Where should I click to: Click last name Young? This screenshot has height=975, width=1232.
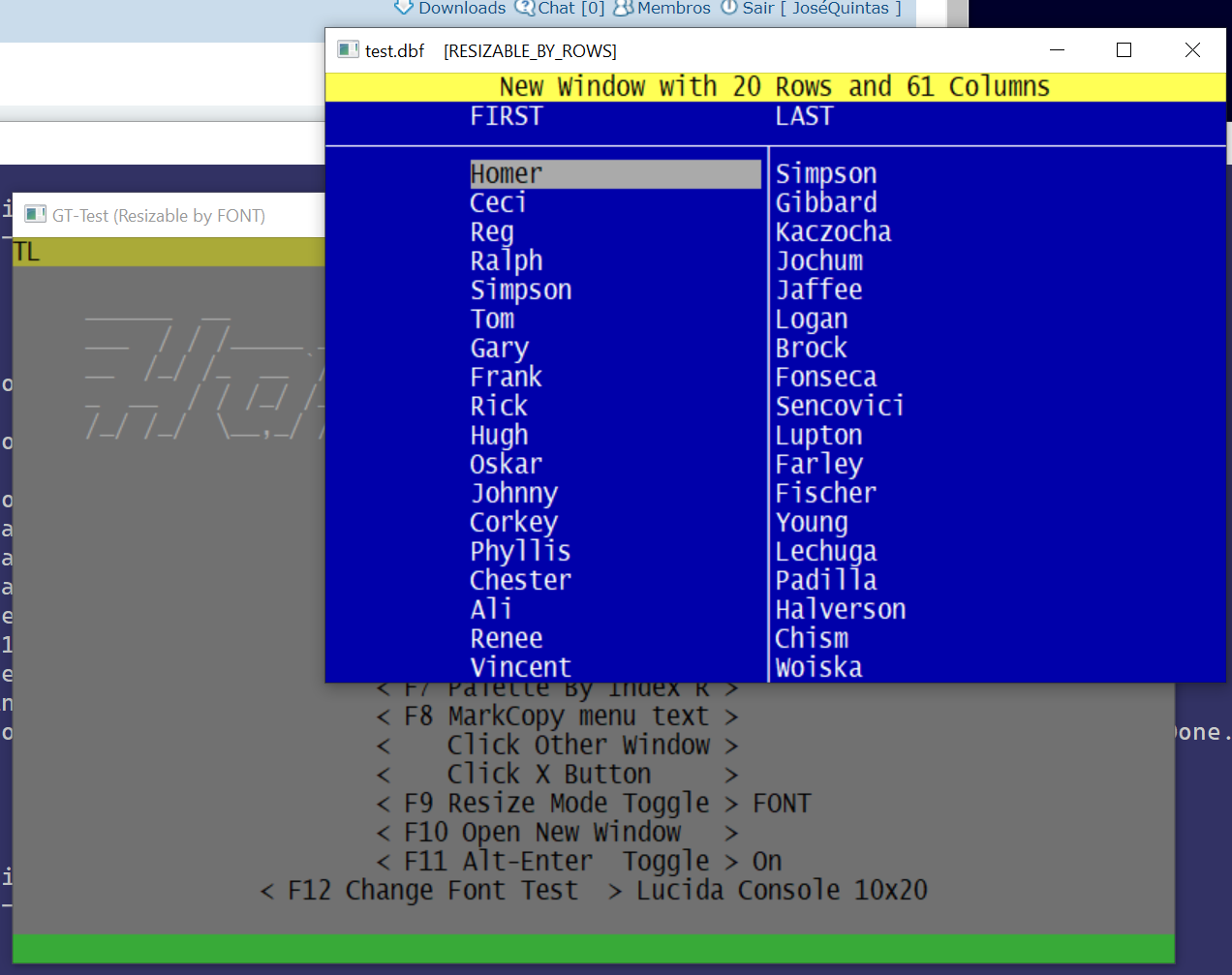pos(812,523)
